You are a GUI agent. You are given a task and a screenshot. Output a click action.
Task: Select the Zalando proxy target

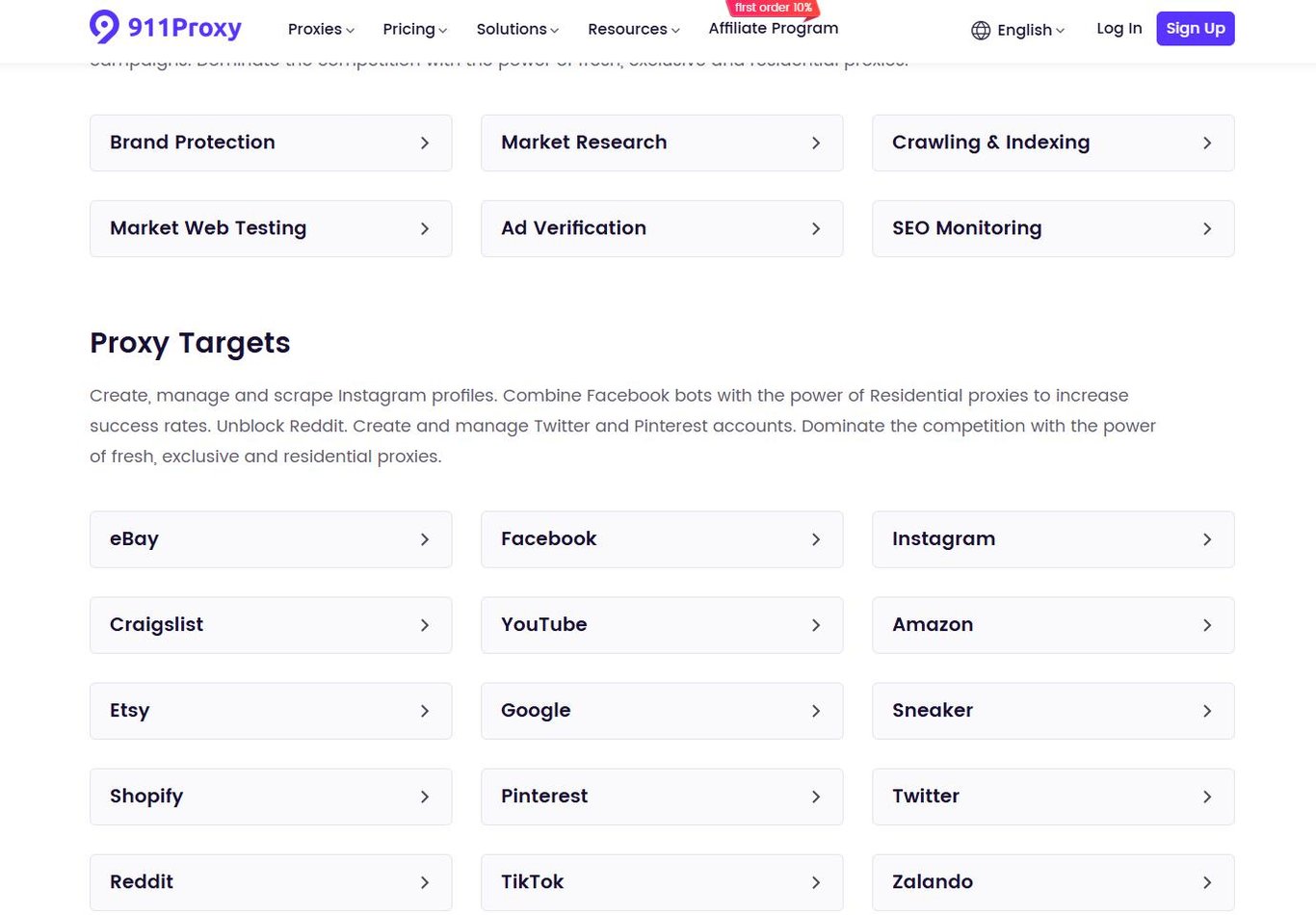(x=1053, y=882)
